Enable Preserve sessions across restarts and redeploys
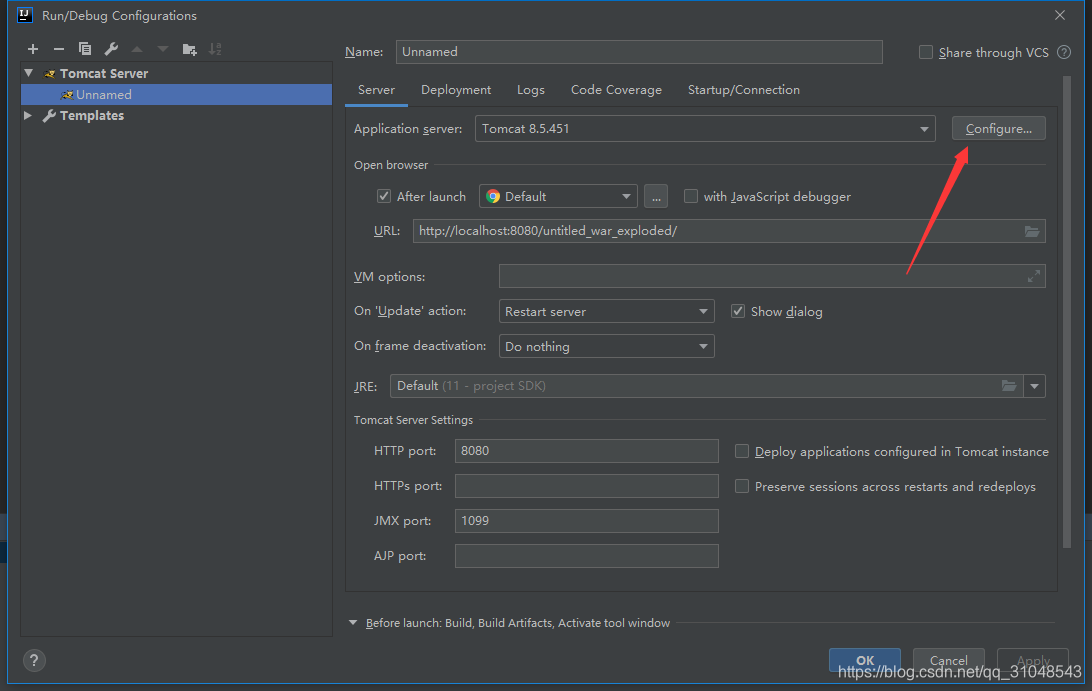 pyautogui.click(x=742, y=486)
